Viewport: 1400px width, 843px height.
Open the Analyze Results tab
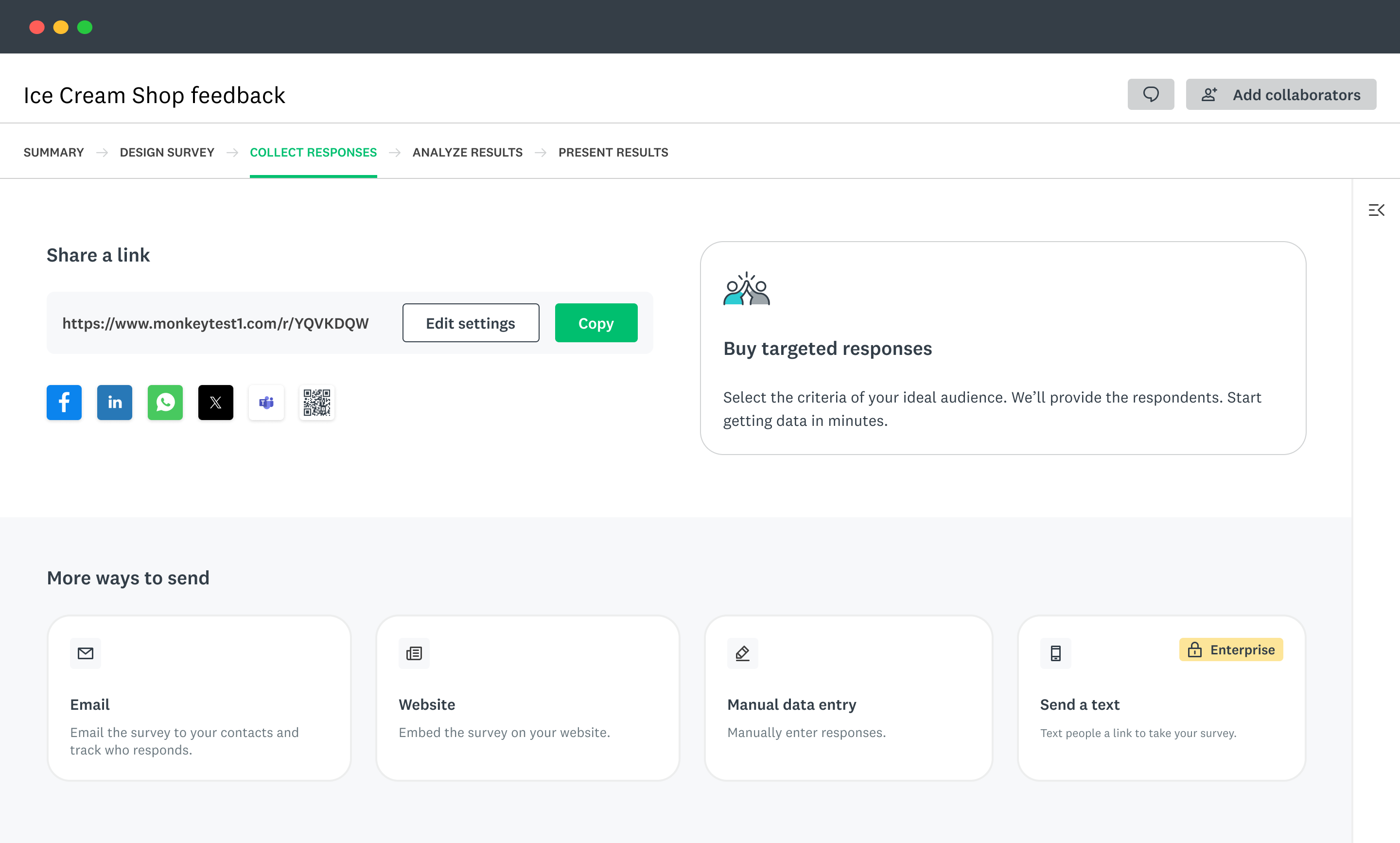[x=467, y=152]
